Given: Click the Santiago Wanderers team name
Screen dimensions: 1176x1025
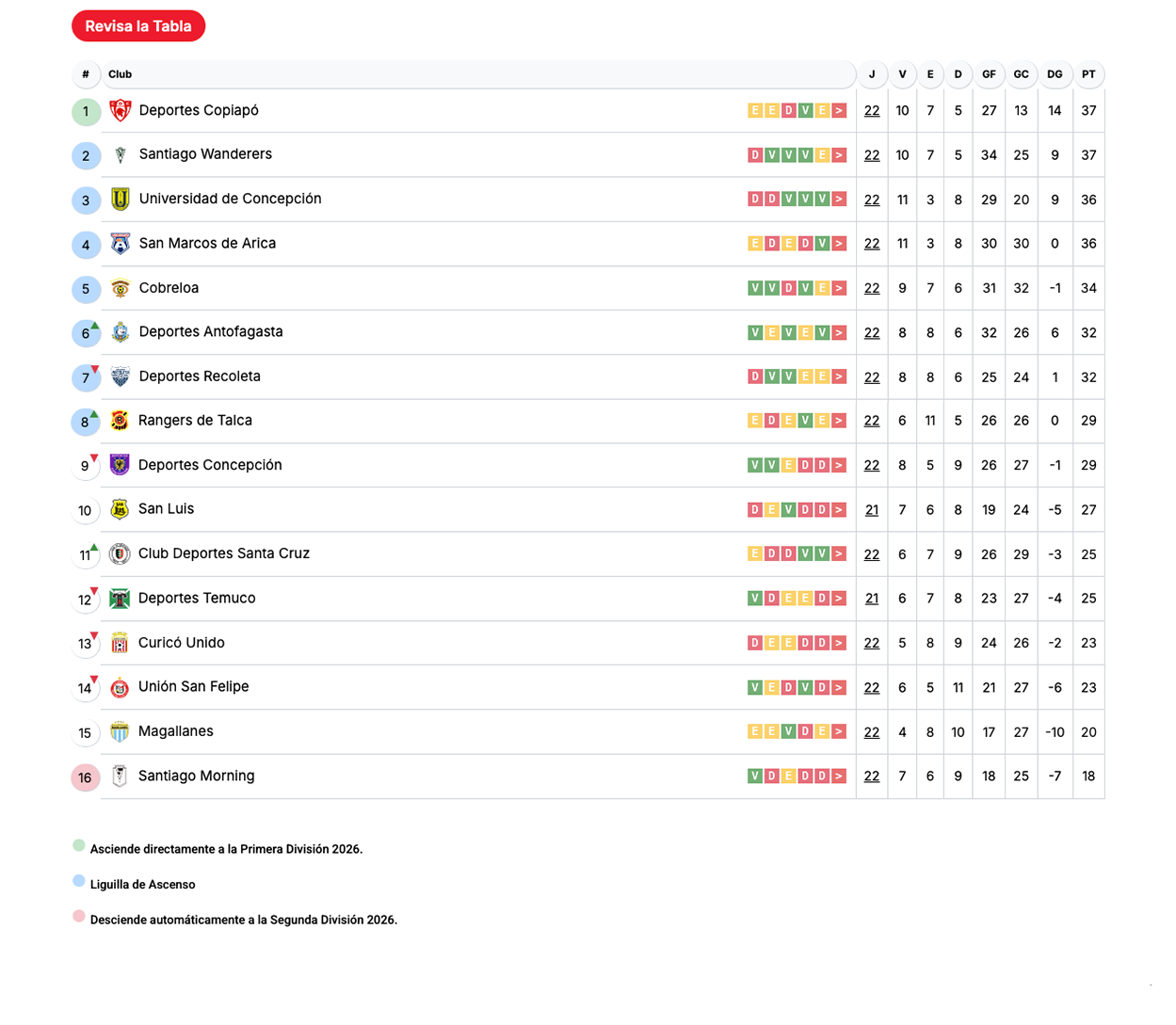Looking at the screenshot, I should click(205, 154).
